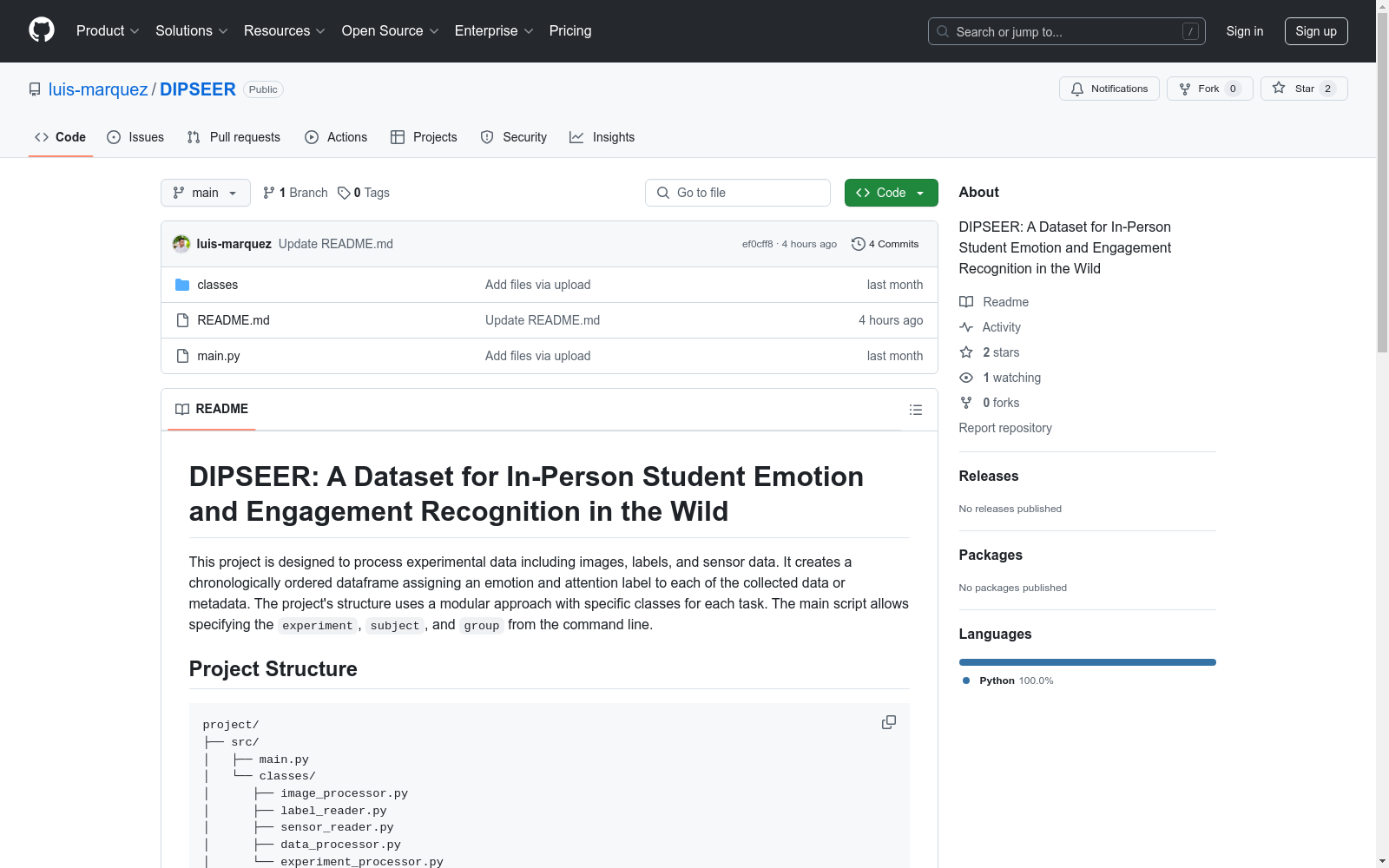Expand the Solutions menu
This screenshot has width=1389, height=868.
pos(192,30)
